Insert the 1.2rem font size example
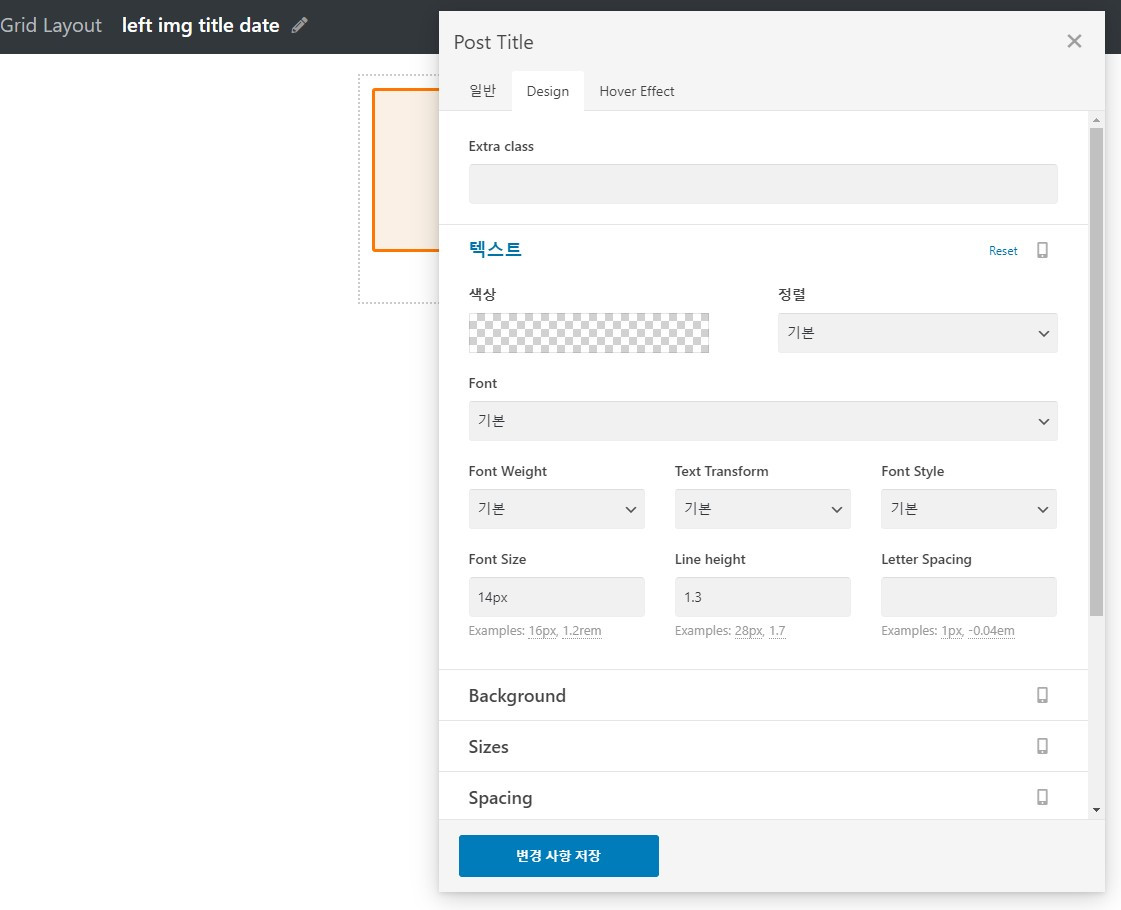 click(582, 630)
